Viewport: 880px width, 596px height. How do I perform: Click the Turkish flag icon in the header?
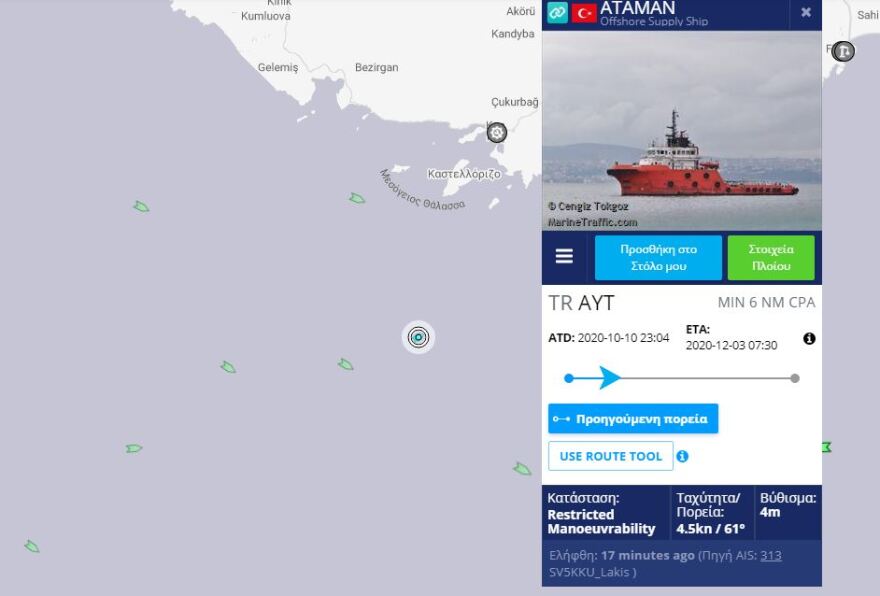(584, 13)
